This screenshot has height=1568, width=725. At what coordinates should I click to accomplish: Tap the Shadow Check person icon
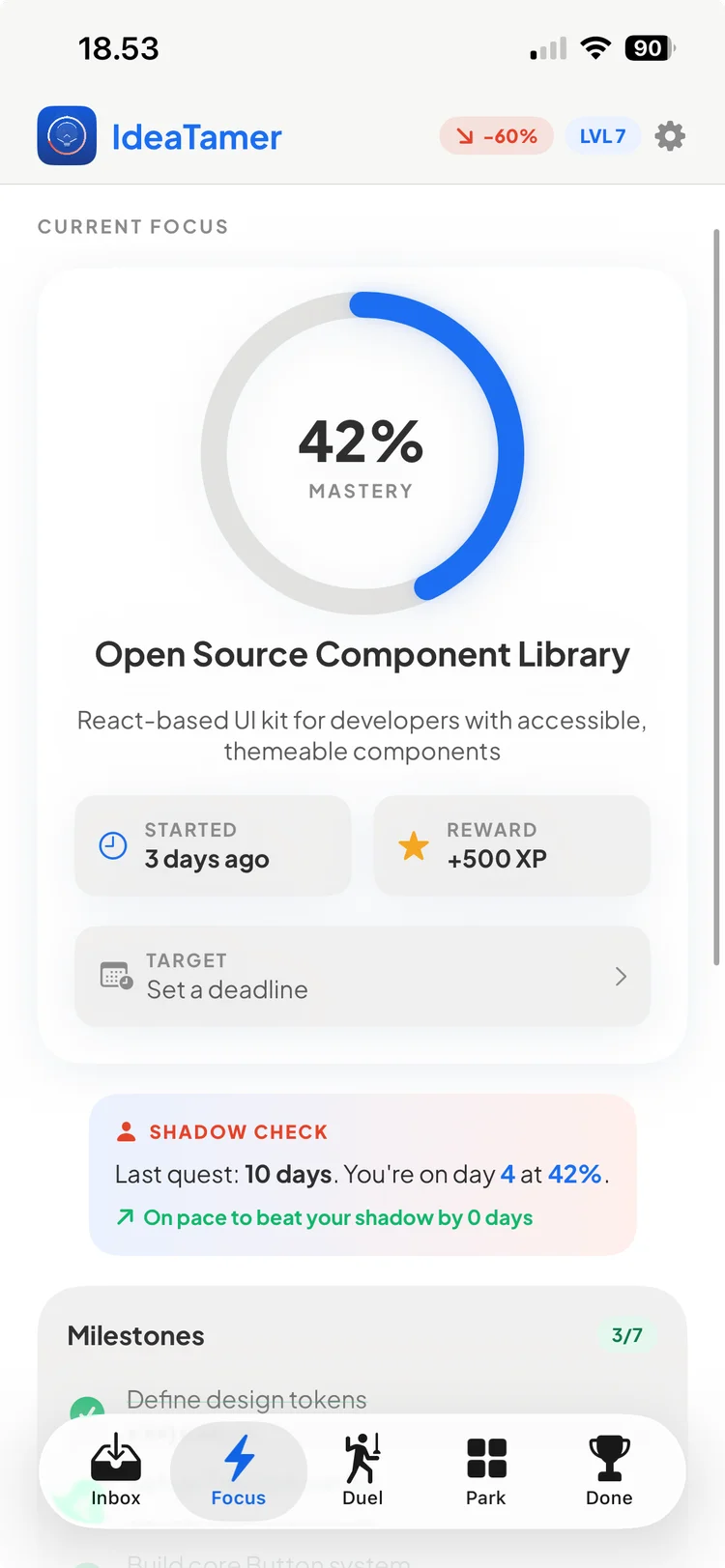(x=126, y=1131)
